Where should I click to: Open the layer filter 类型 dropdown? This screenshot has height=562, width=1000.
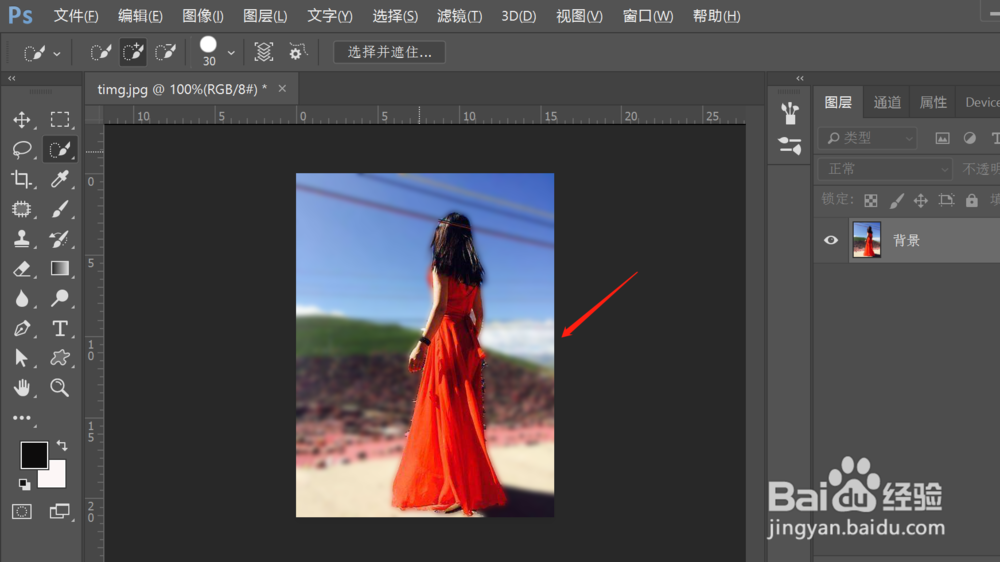pos(867,138)
